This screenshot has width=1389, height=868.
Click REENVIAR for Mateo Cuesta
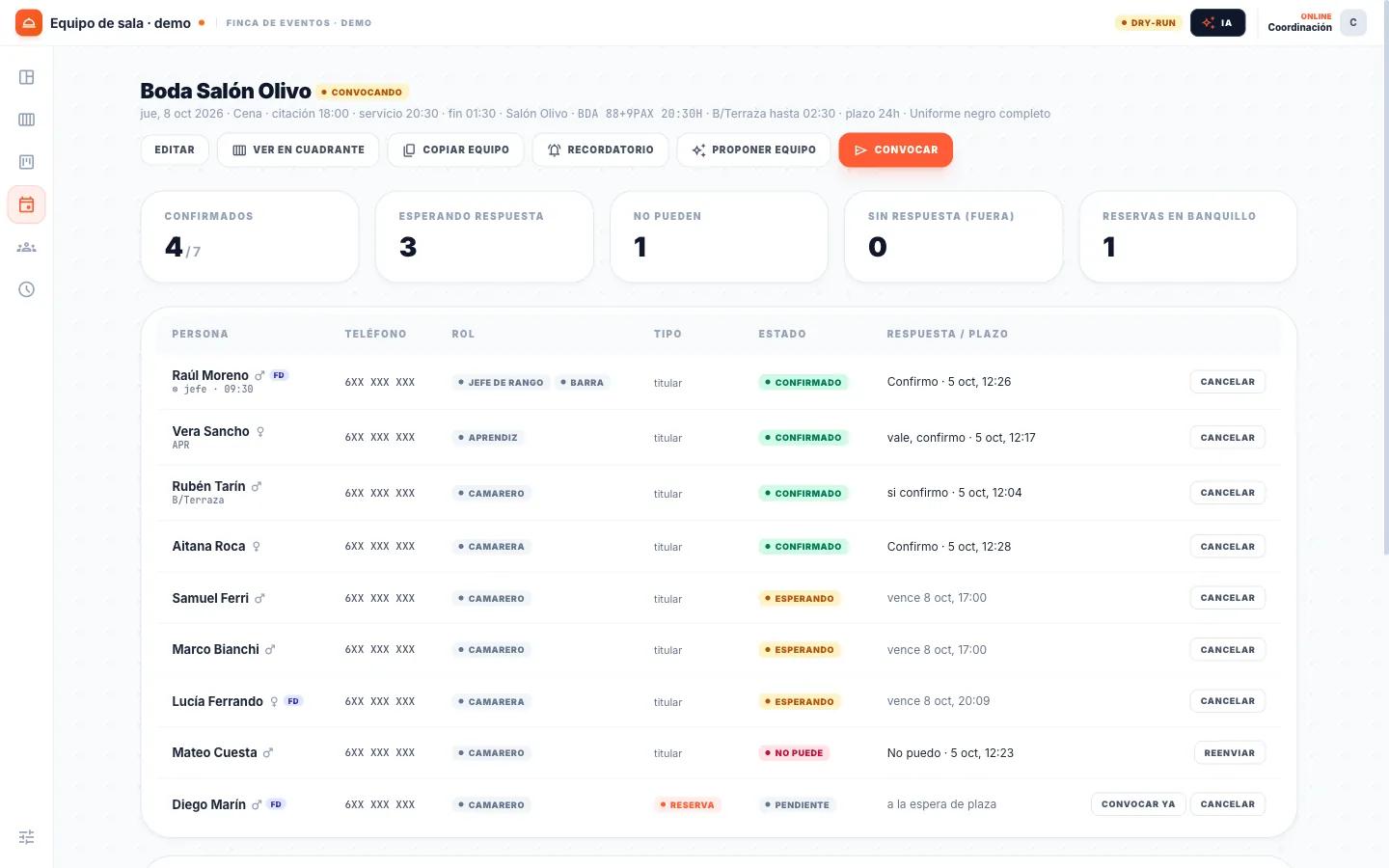pyautogui.click(x=1229, y=753)
